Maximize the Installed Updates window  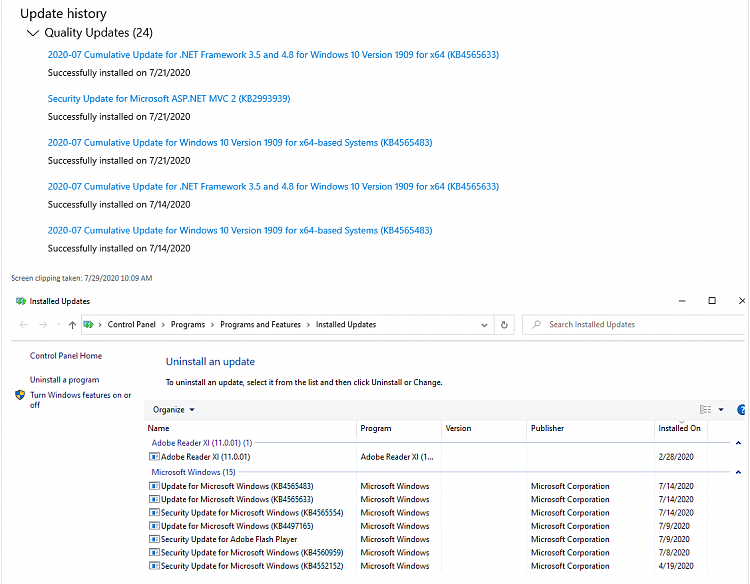(x=712, y=300)
